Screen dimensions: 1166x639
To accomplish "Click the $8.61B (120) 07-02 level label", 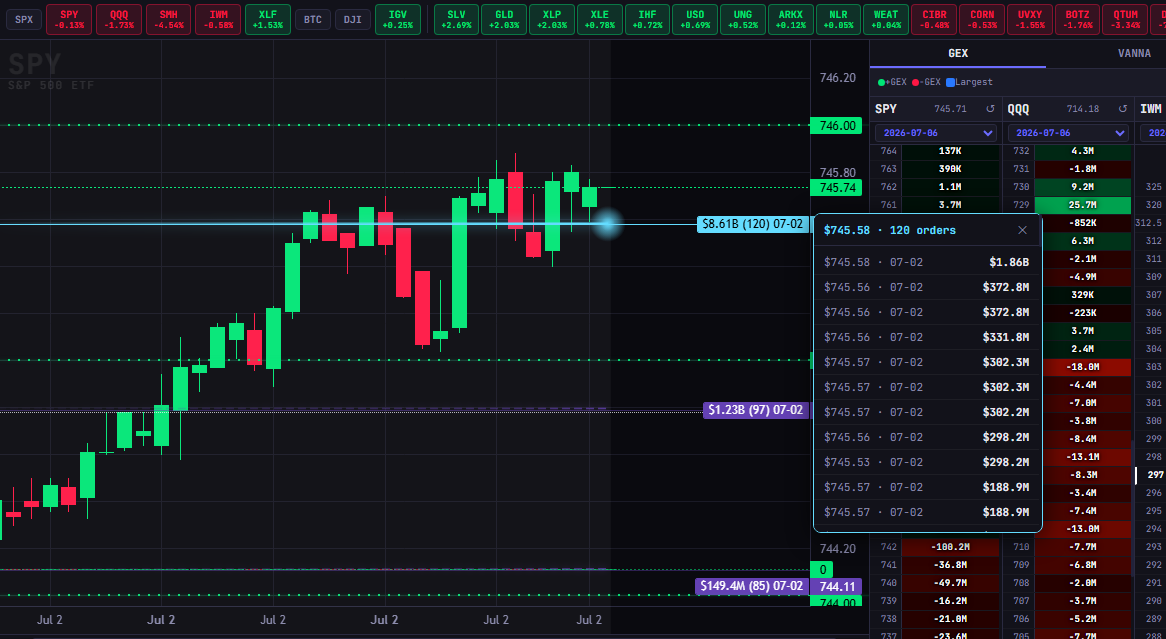I will (753, 224).
